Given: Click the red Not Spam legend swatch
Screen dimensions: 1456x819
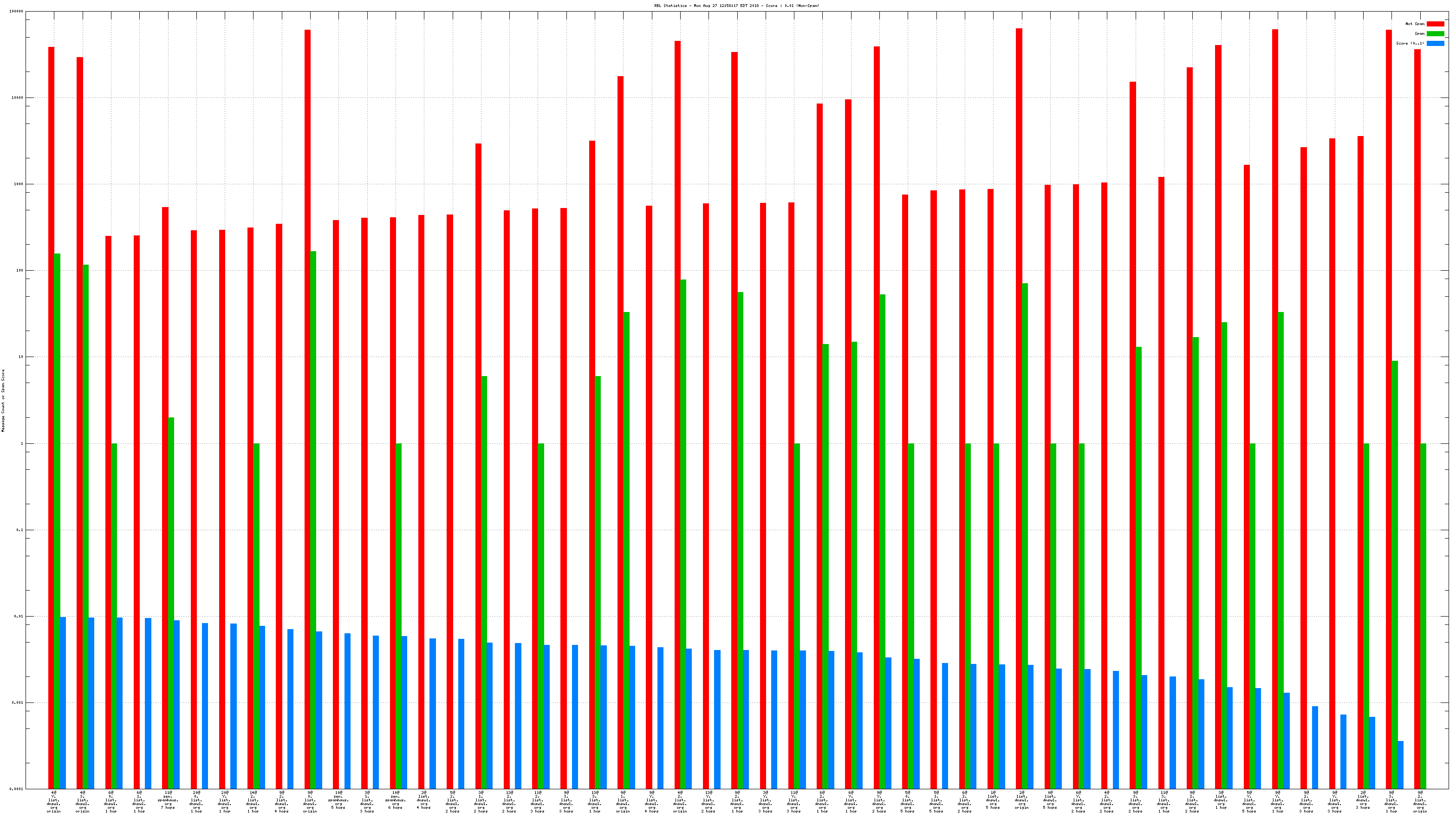Looking at the screenshot, I should tap(1435, 24).
